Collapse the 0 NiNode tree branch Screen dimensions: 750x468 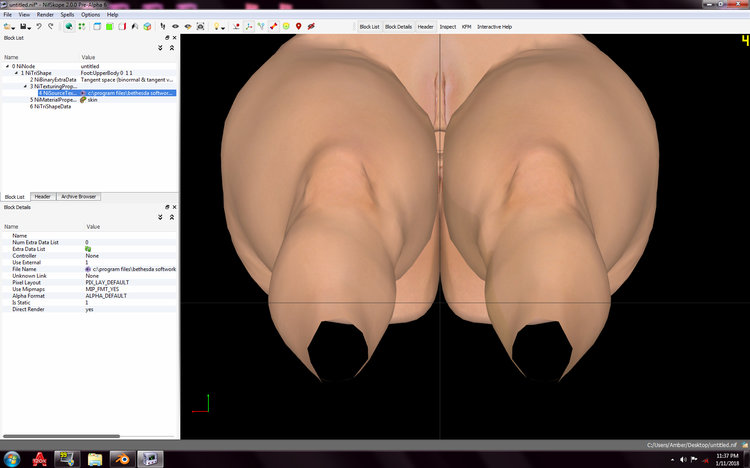click(x=7, y=66)
